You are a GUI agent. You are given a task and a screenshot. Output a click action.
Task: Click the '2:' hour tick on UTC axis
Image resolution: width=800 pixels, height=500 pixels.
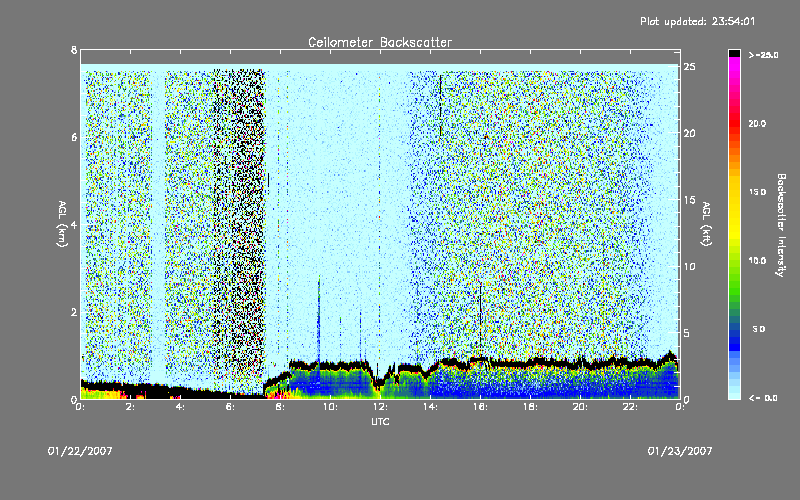coord(130,407)
